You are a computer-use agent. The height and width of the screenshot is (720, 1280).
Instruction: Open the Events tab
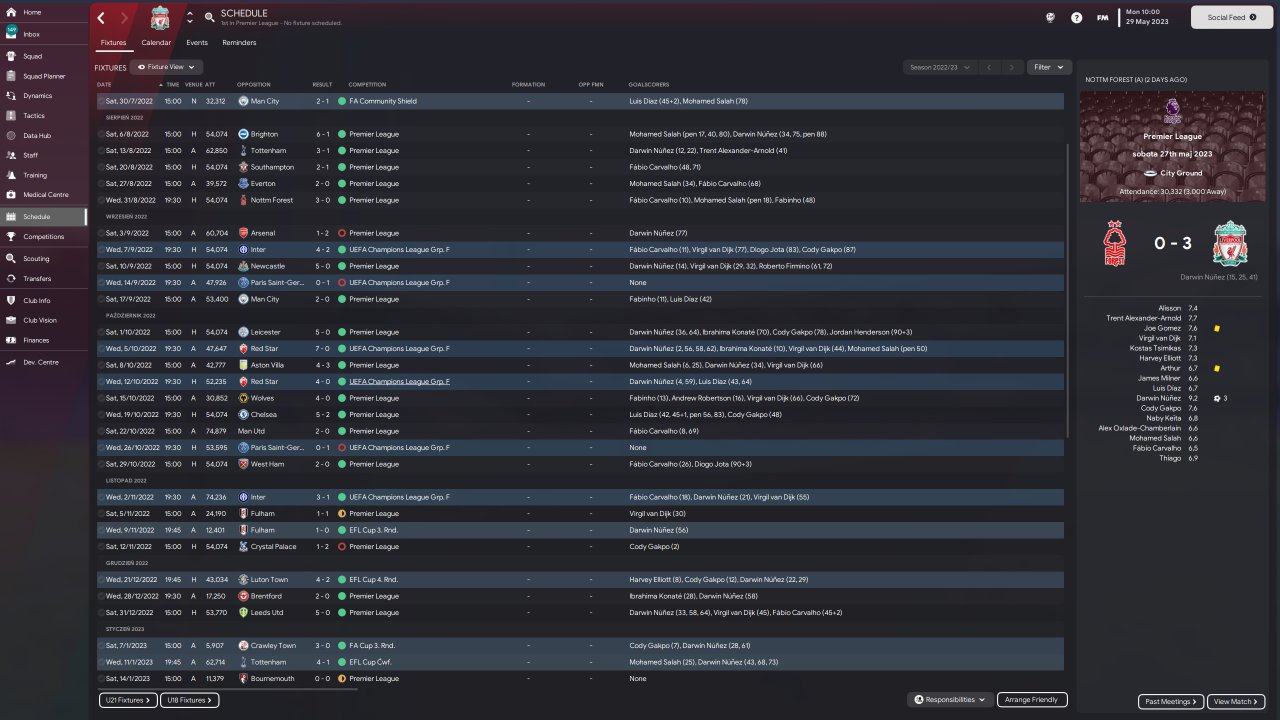click(x=197, y=43)
